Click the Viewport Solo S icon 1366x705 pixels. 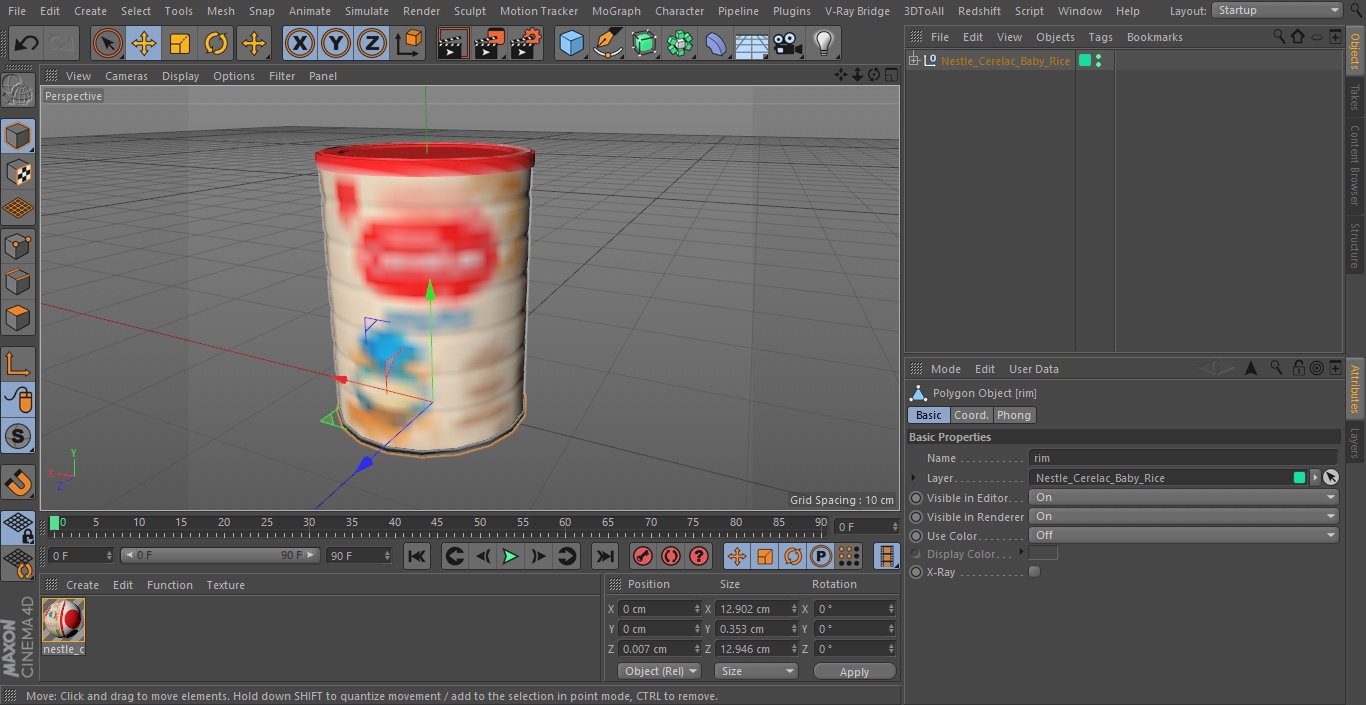point(18,437)
